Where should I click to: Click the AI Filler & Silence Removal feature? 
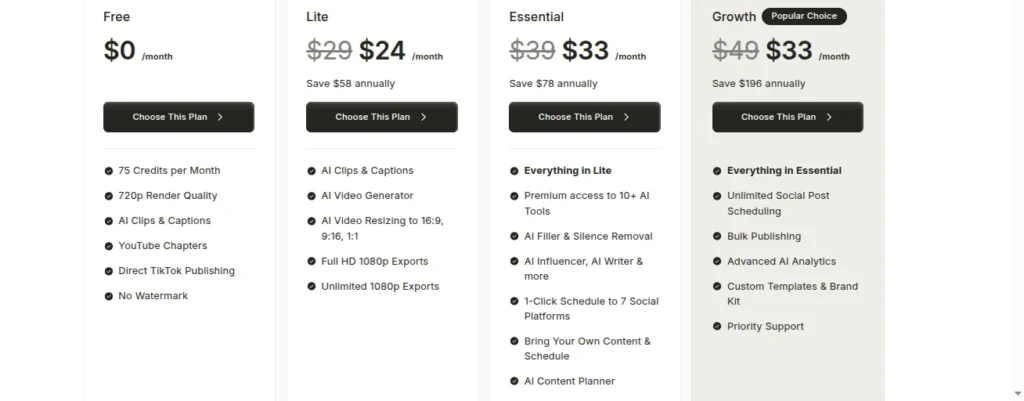click(588, 236)
